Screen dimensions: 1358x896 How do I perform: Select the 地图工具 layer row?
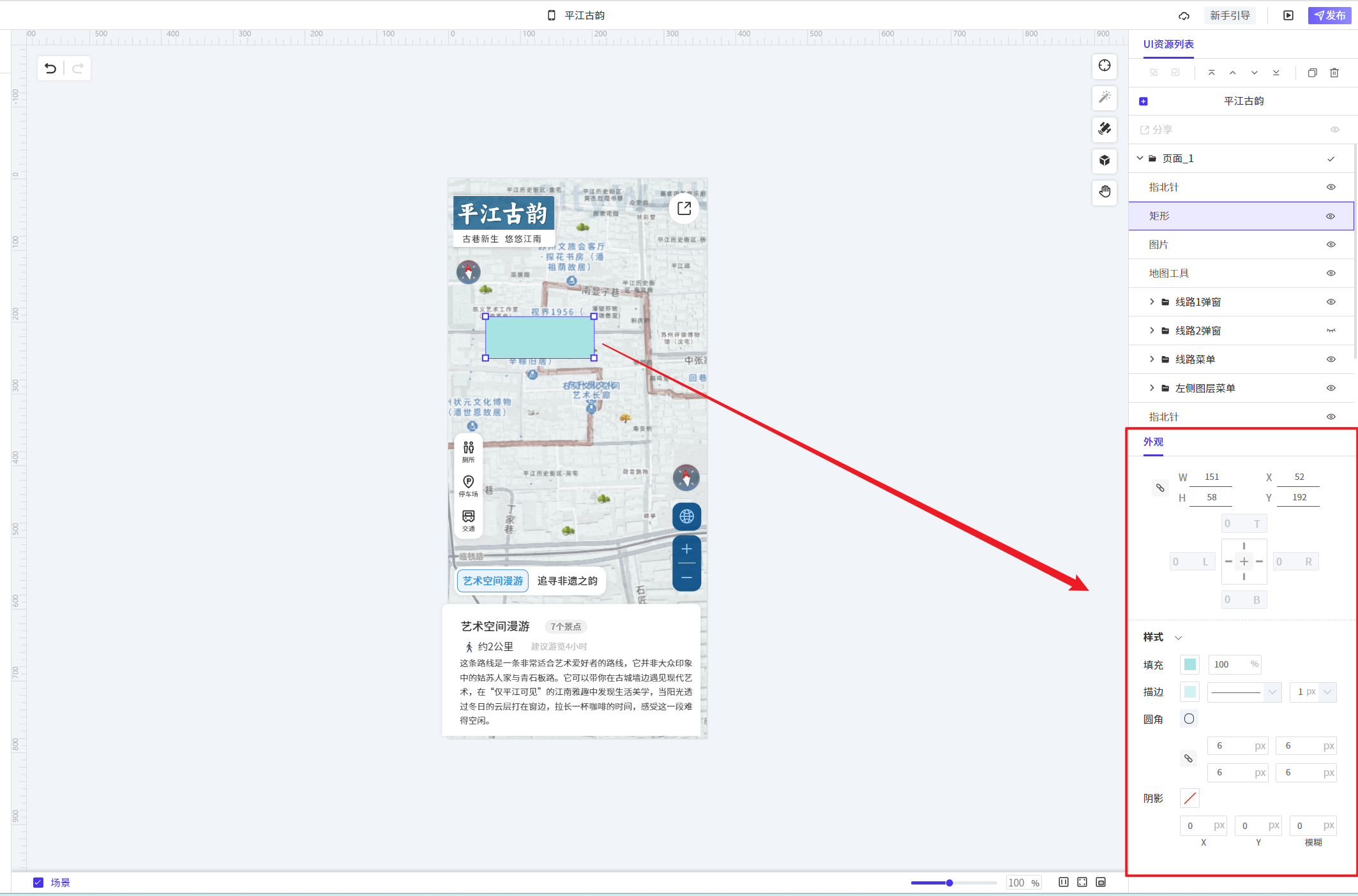click(1241, 273)
